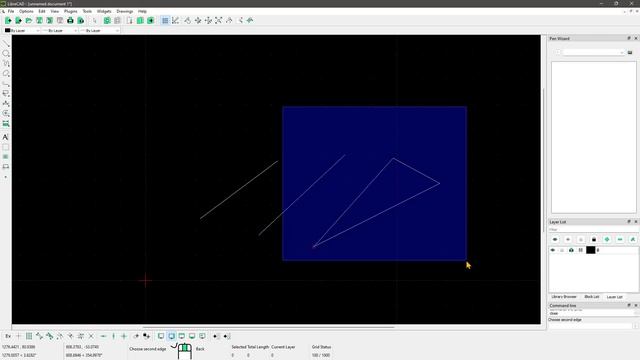Click the Zoom Auto icon
Viewport: 640px width, 360px height.
219,20
